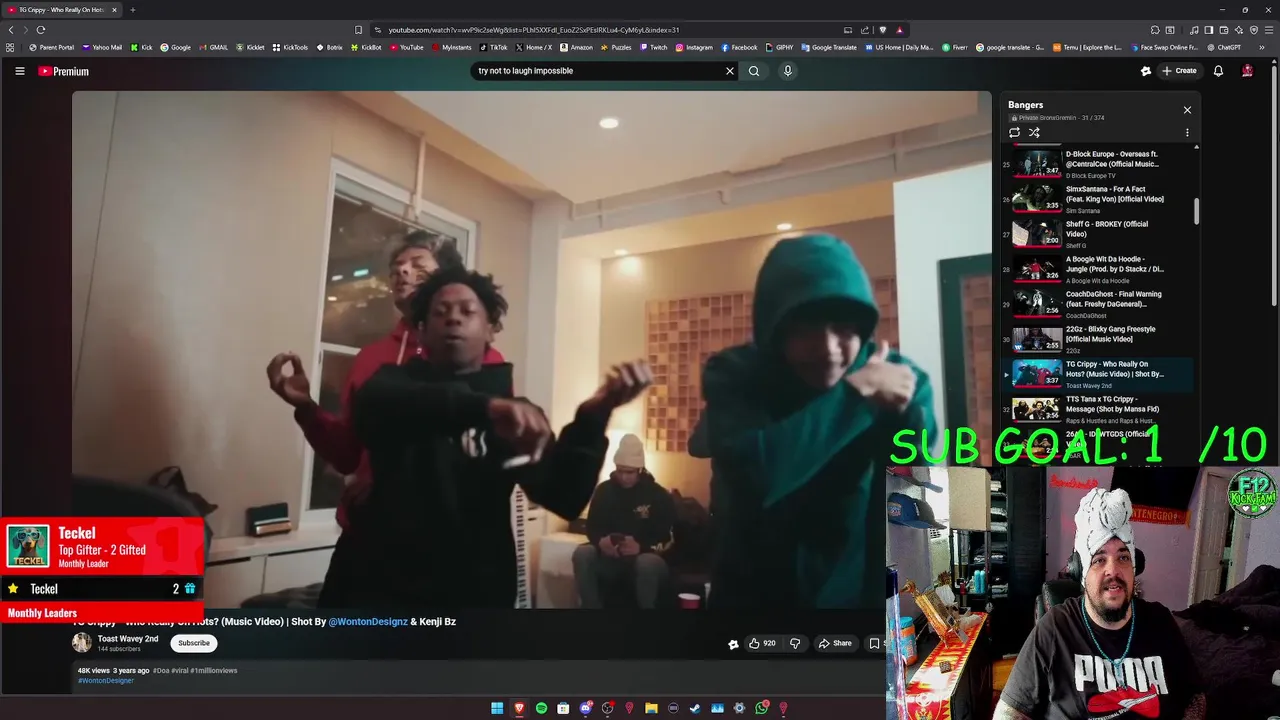Click the browser address bar URL

(x=534, y=30)
